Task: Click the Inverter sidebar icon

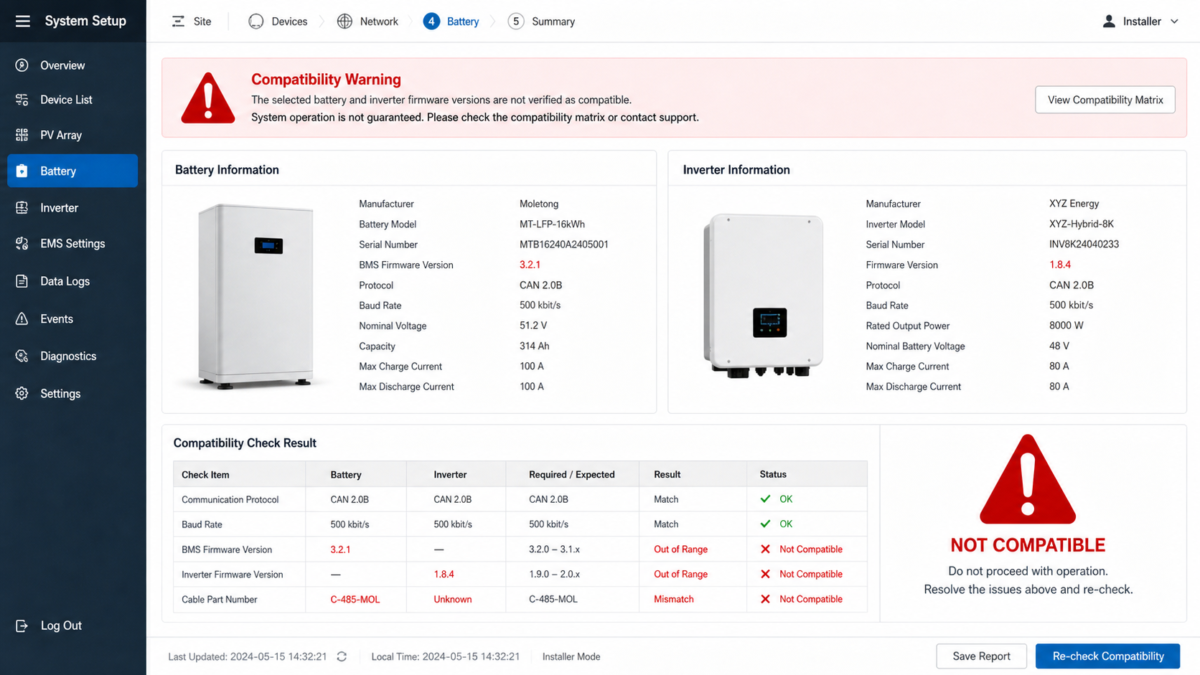Action: pos(21,208)
